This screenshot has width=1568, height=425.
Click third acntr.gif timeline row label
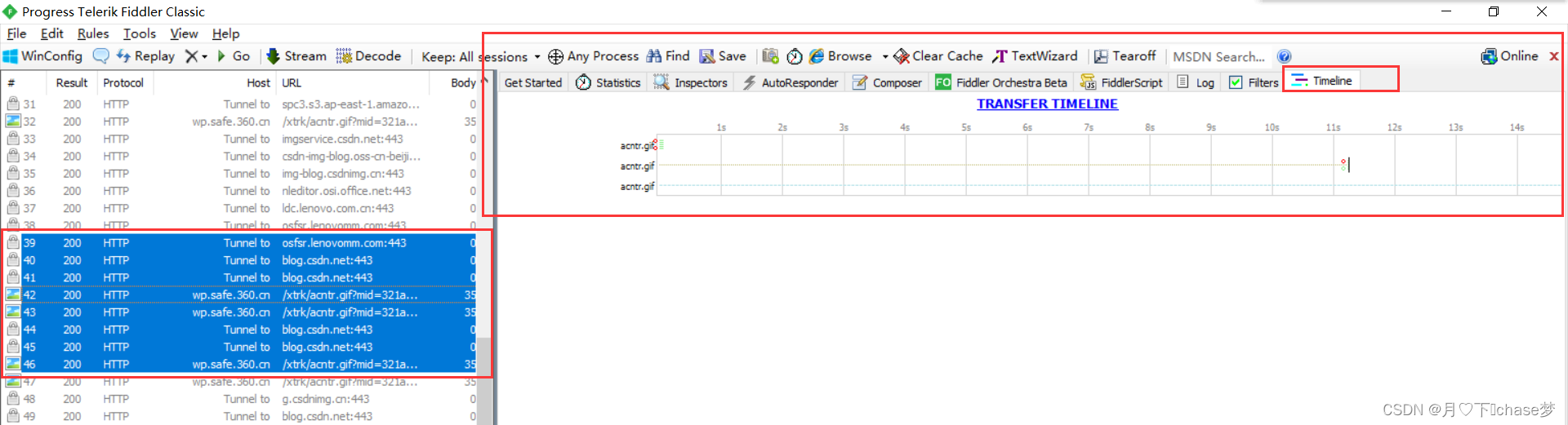pyautogui.click(x=637, y=187)
